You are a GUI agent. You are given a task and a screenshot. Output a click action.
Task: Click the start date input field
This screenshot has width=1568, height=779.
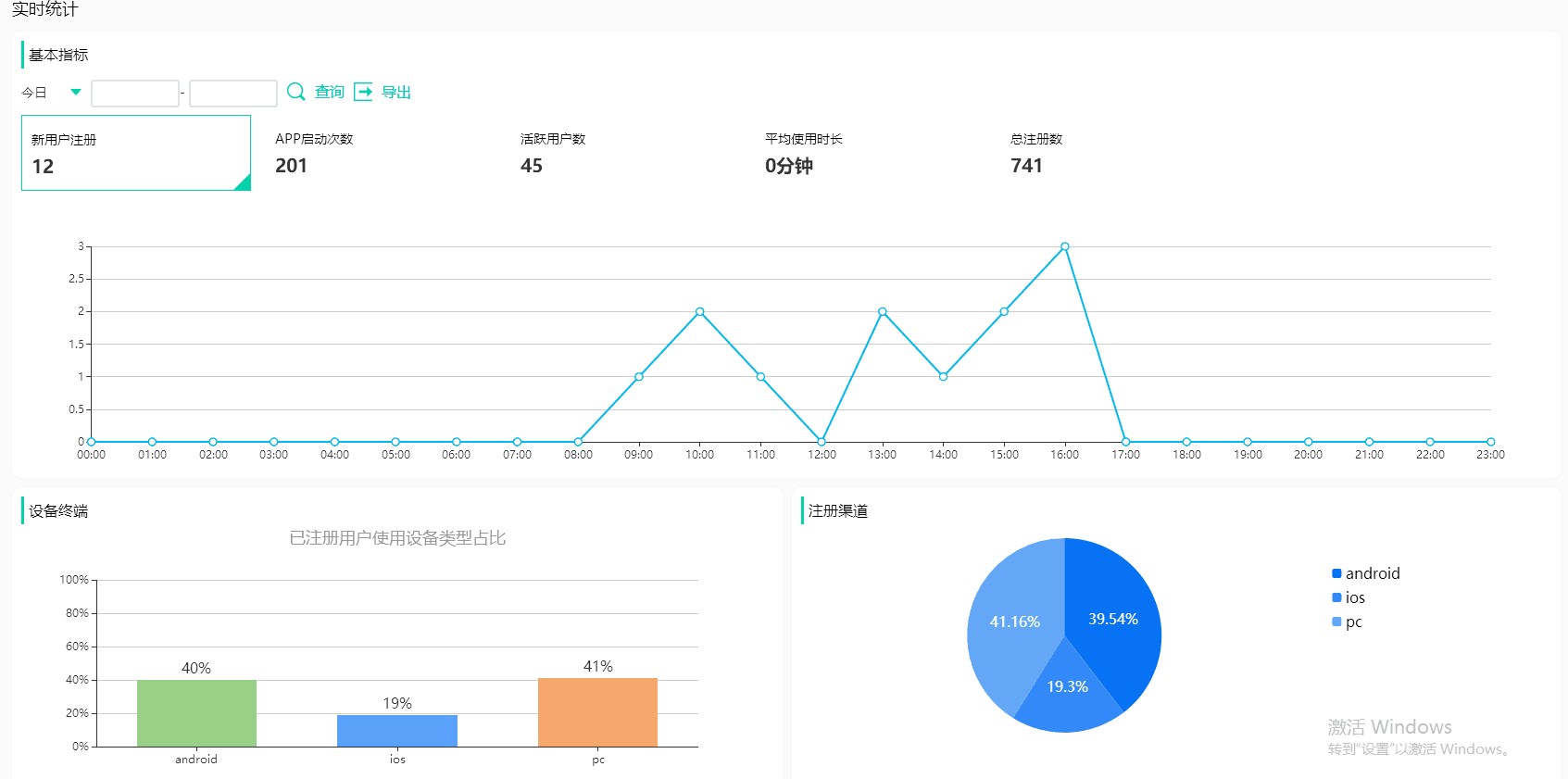(x=135, y=93)
